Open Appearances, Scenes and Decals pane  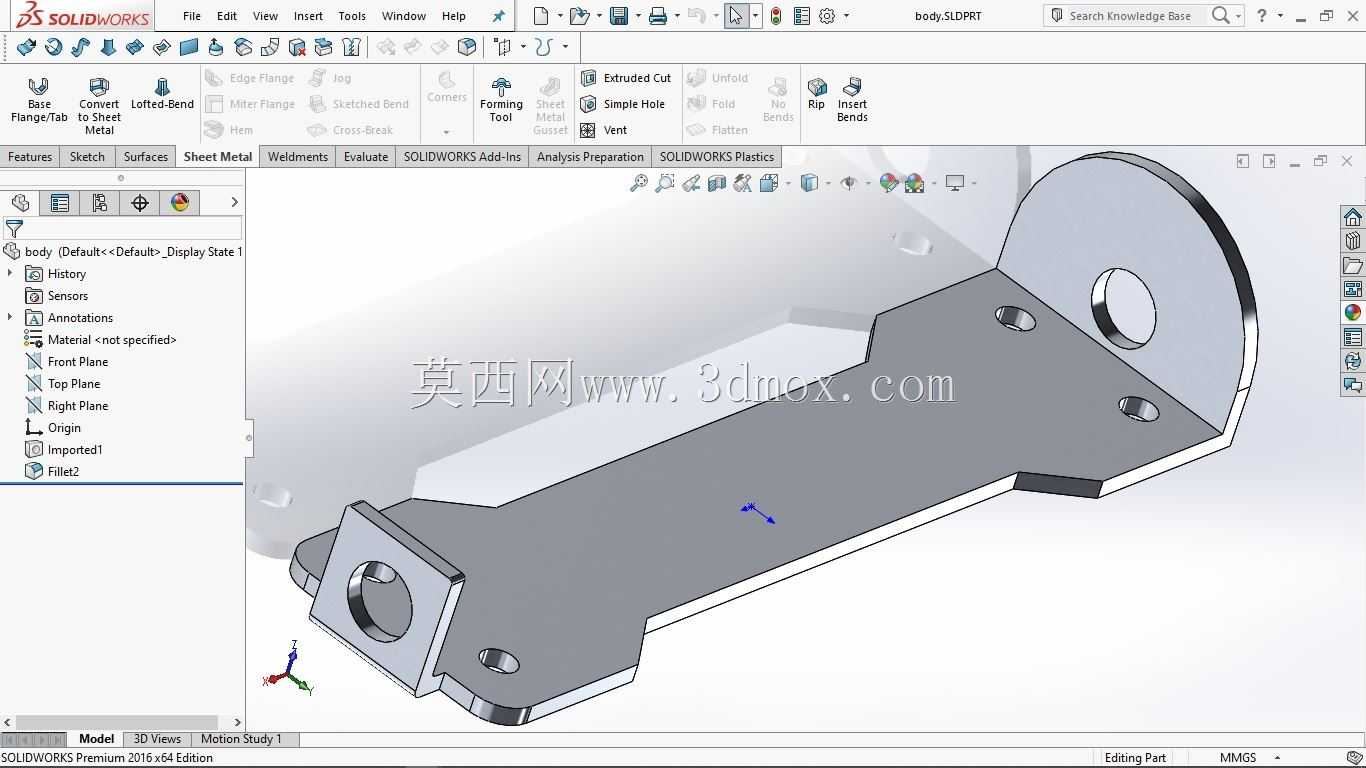[x=1353, y=313]
